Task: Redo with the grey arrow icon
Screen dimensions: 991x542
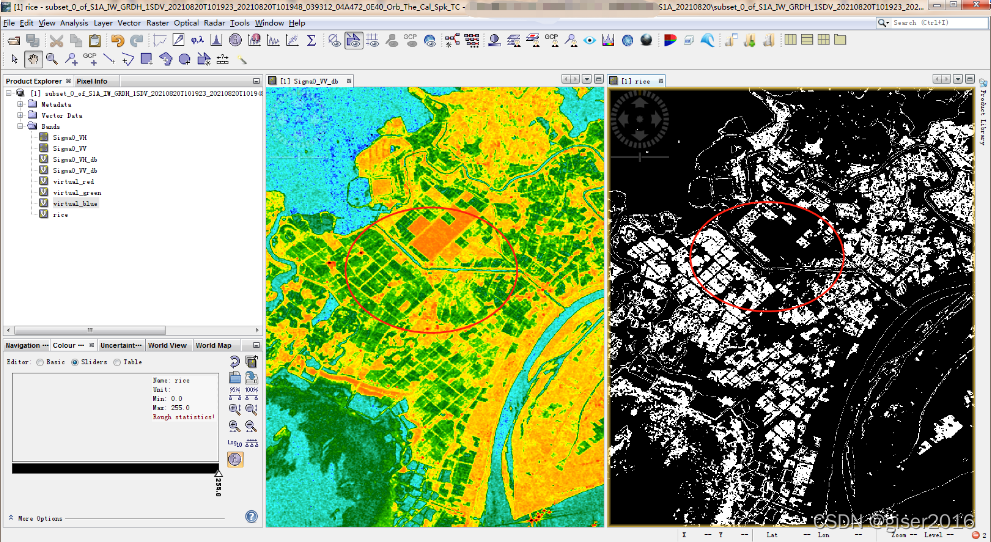Action: [x=137, y=40]
